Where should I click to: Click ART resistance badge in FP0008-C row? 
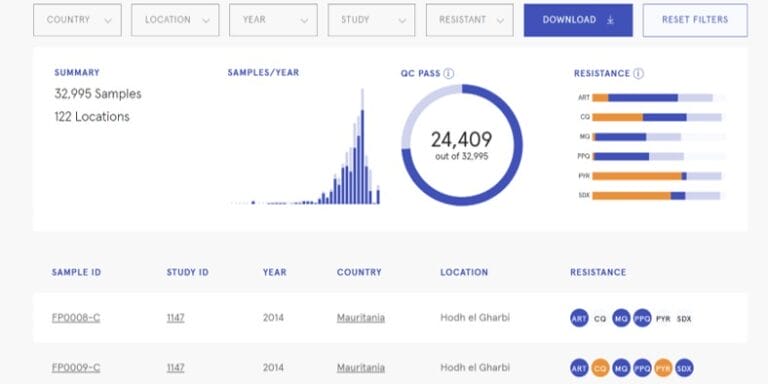coord(579,318)
